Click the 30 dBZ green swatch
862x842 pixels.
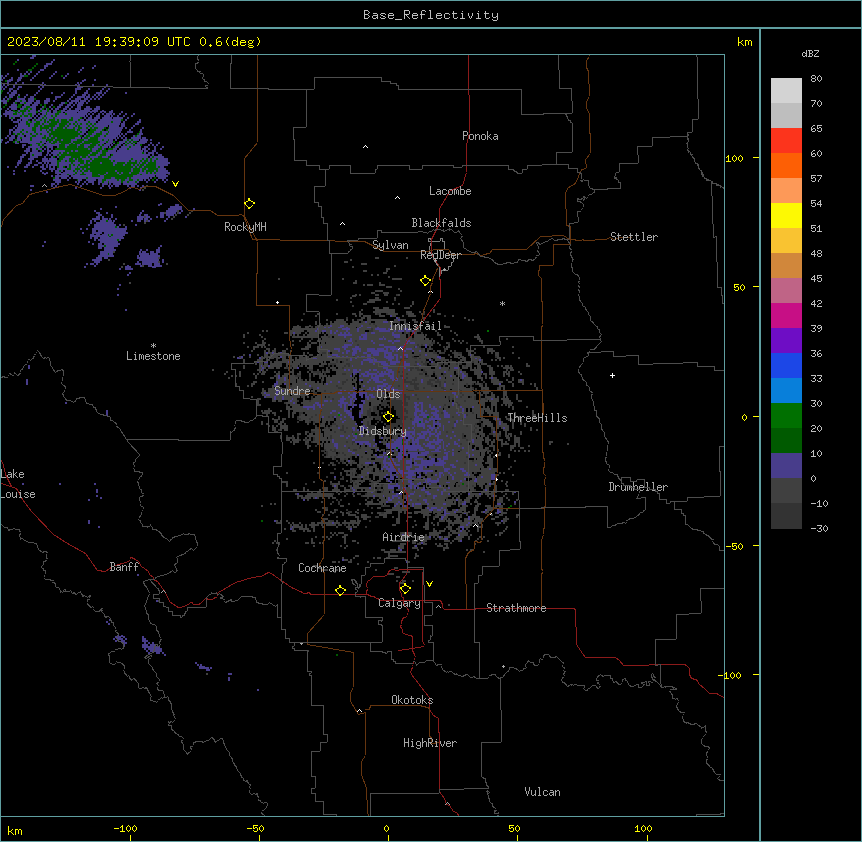pos(786,416)
